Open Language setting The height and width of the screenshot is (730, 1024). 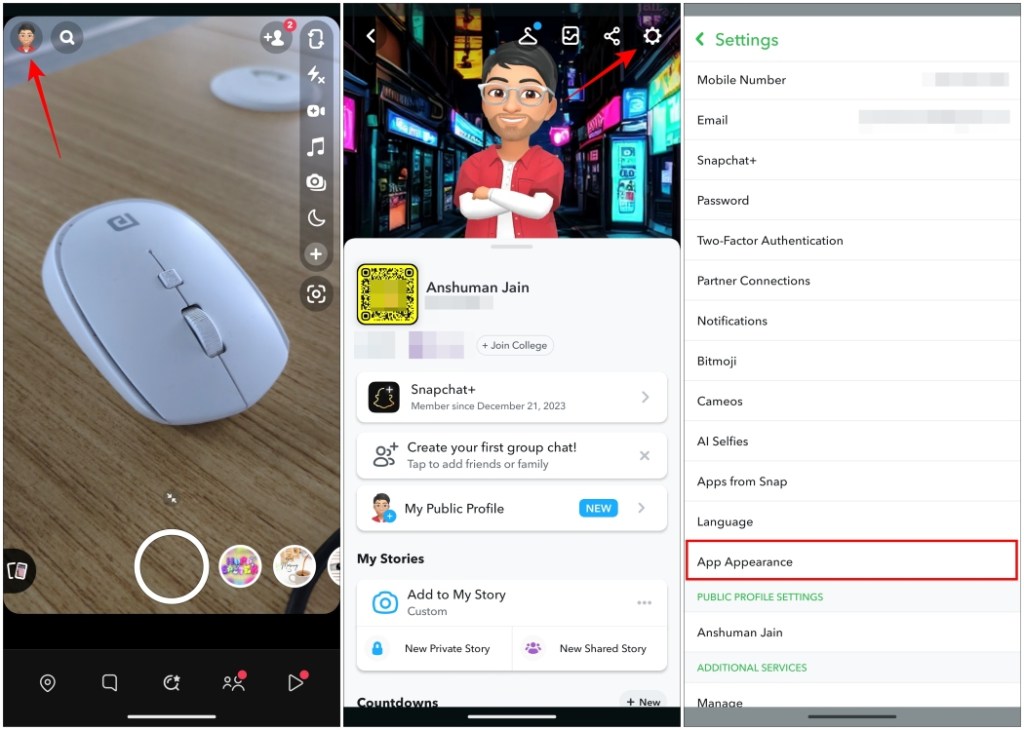852,522
